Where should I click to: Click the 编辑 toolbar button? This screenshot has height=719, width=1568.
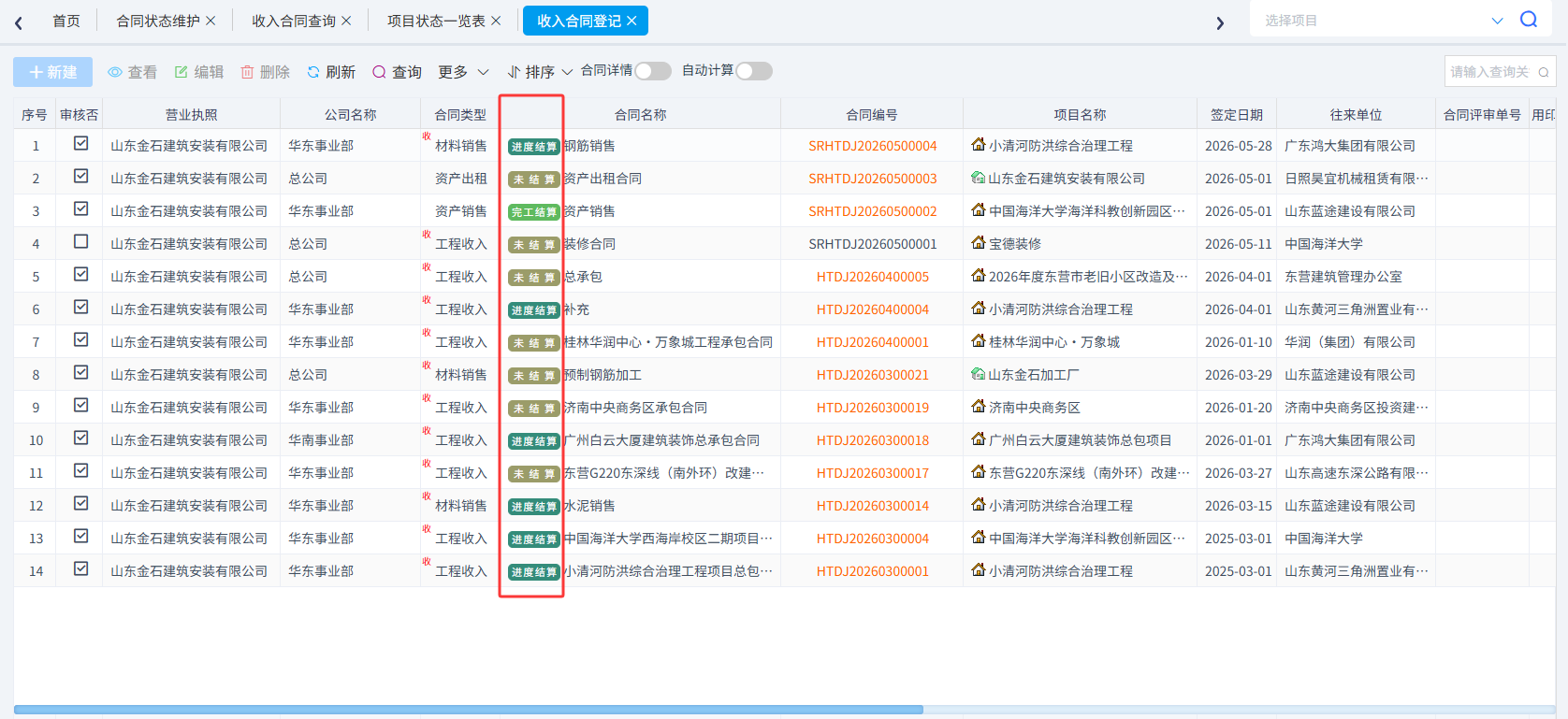[199, 72]
